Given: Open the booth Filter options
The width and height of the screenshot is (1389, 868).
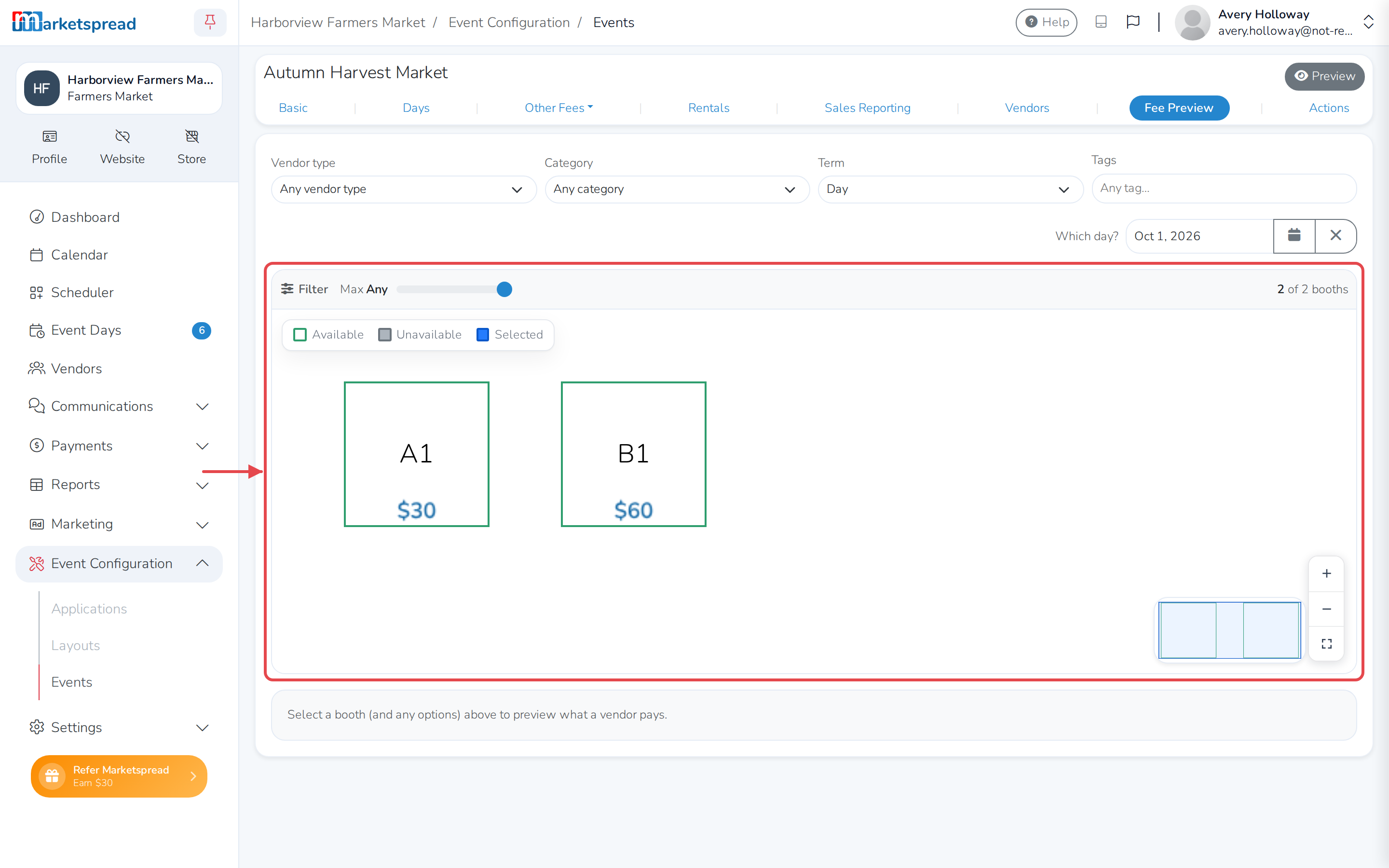Looking at the screenshot, I should (304, 289).
